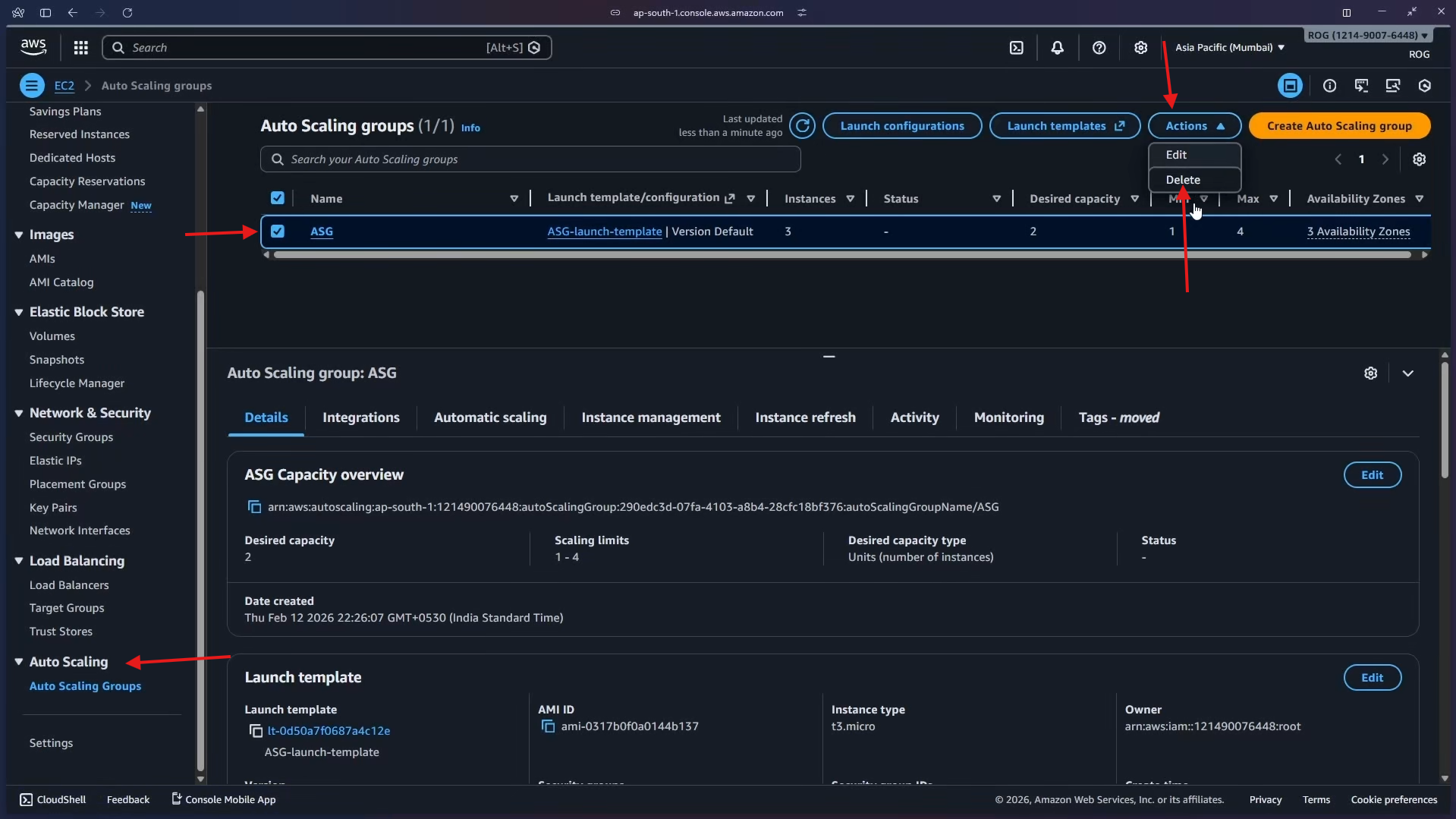Refresh the Auto Scaling groups list
The height and width of the screenshot is (819, 1456).
click(x=803, y=125)
